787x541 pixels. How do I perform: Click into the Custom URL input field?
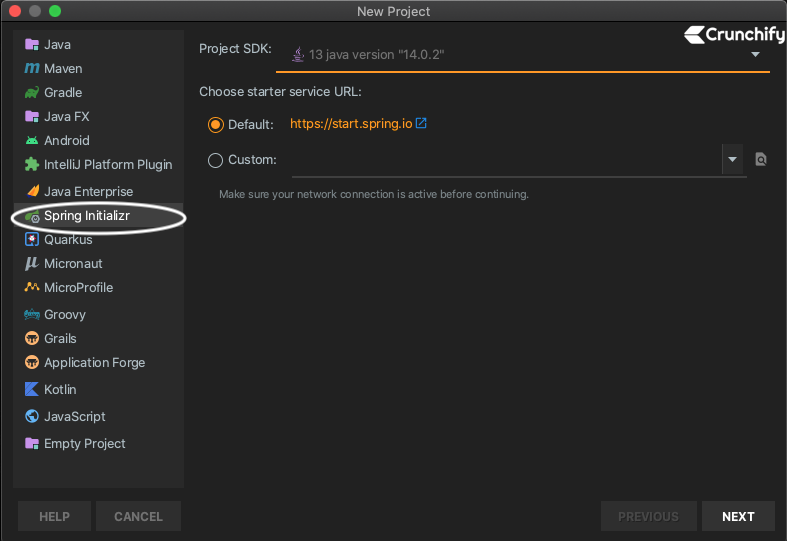click(x=506, y=160)
